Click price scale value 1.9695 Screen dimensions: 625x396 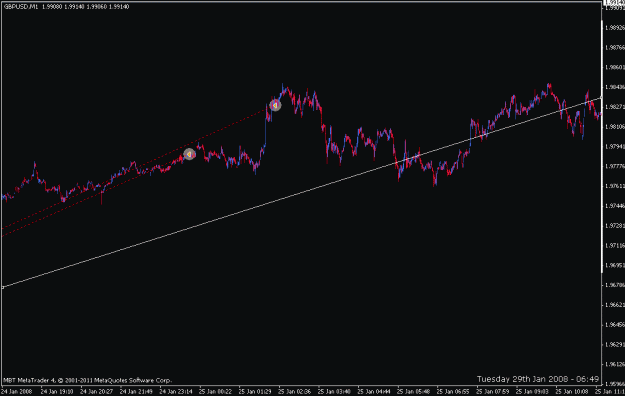pos(615,265)
